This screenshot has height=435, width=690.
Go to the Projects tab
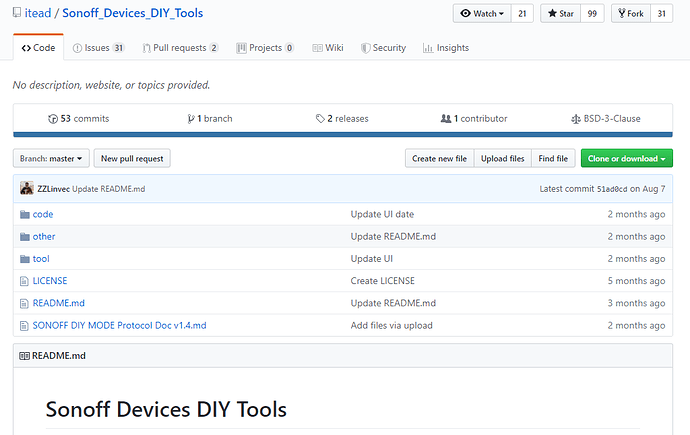[x=265, y=48]
